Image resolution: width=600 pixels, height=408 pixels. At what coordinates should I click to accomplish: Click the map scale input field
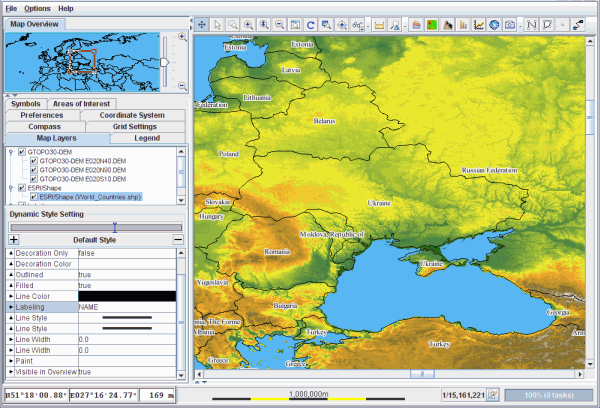tap(462, 395)
